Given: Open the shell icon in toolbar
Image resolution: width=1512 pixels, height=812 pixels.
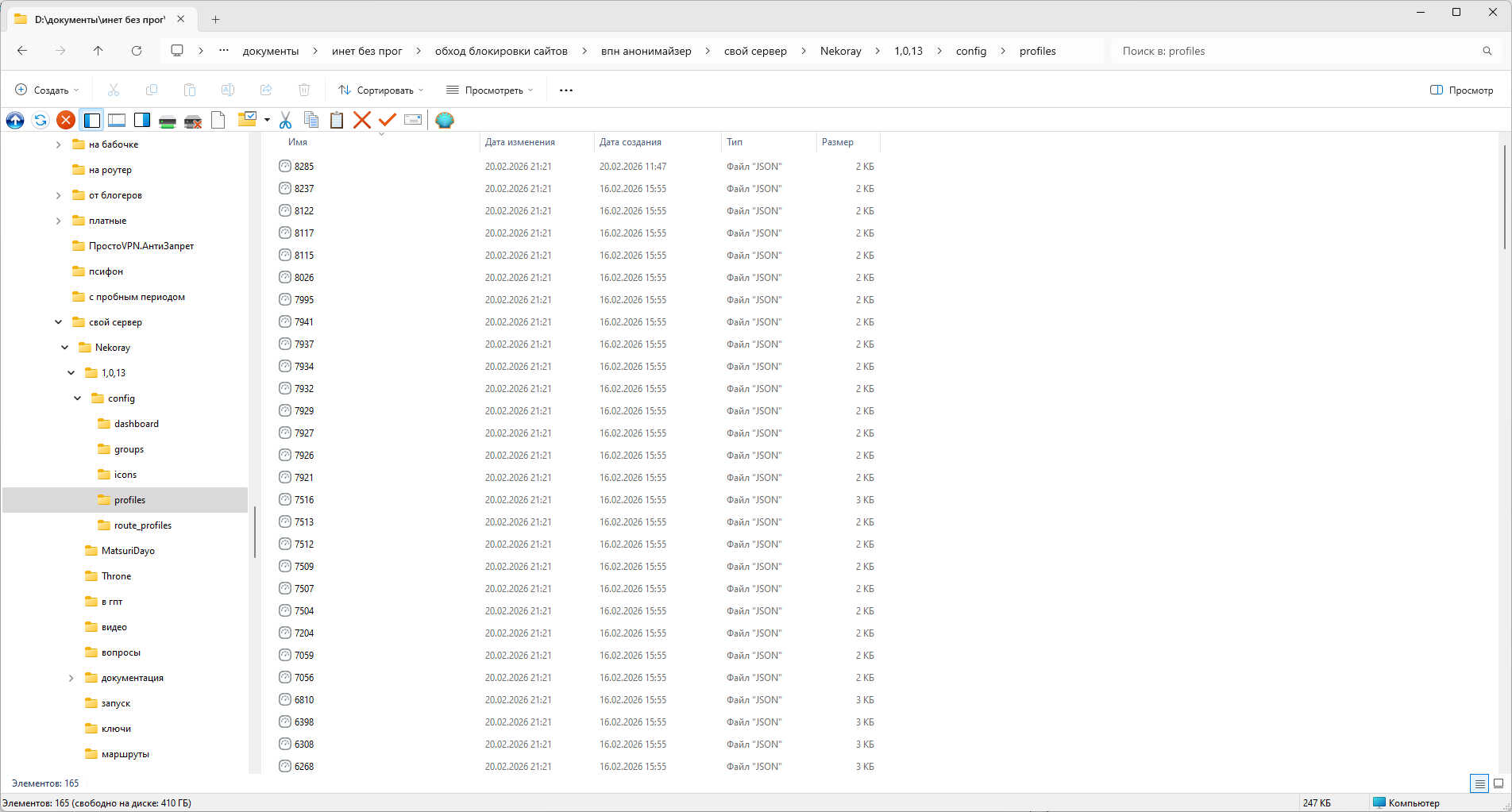Looking at the screenshot, I should [445, 120].
